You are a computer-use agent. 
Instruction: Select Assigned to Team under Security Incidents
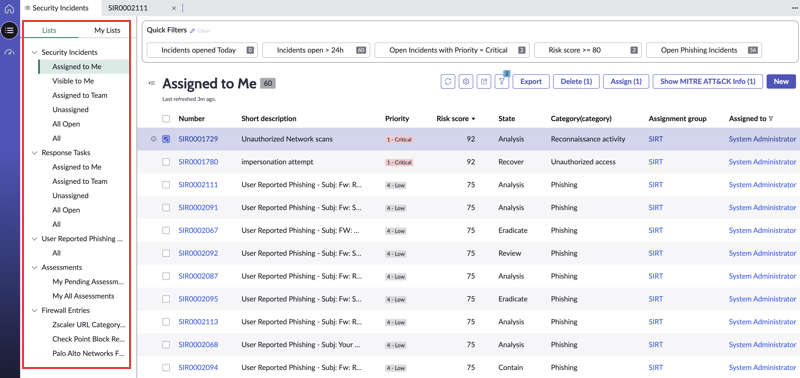80,95
